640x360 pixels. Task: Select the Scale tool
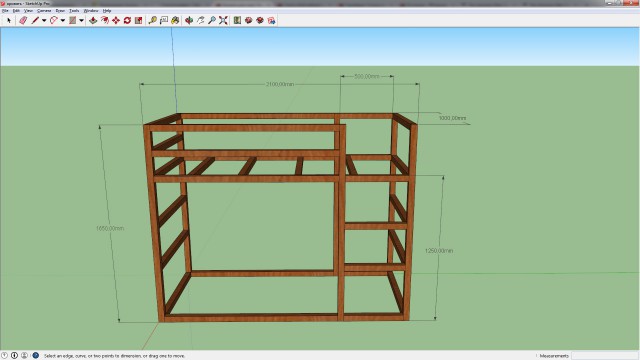coord(139,20)
